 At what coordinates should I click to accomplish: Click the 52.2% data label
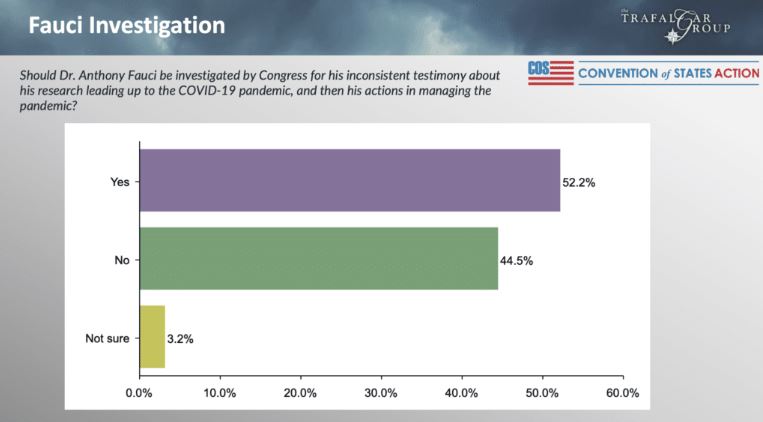pos(580,182)
